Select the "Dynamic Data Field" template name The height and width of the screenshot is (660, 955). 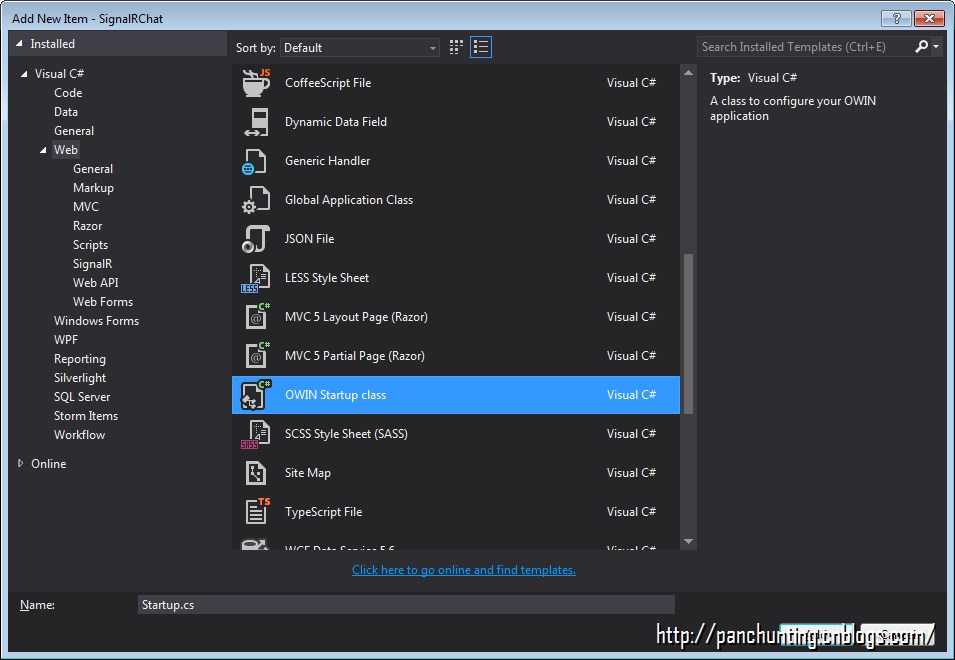[336, 122]
